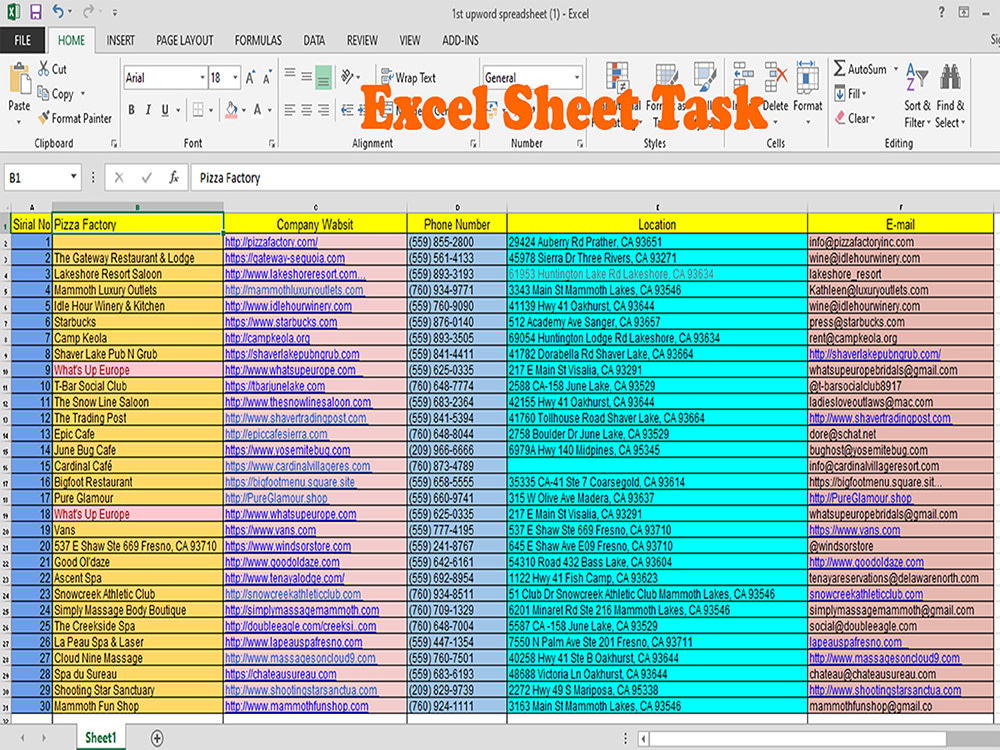
Task: Switch to the FORMULAS tab
Action: (258, 40)
